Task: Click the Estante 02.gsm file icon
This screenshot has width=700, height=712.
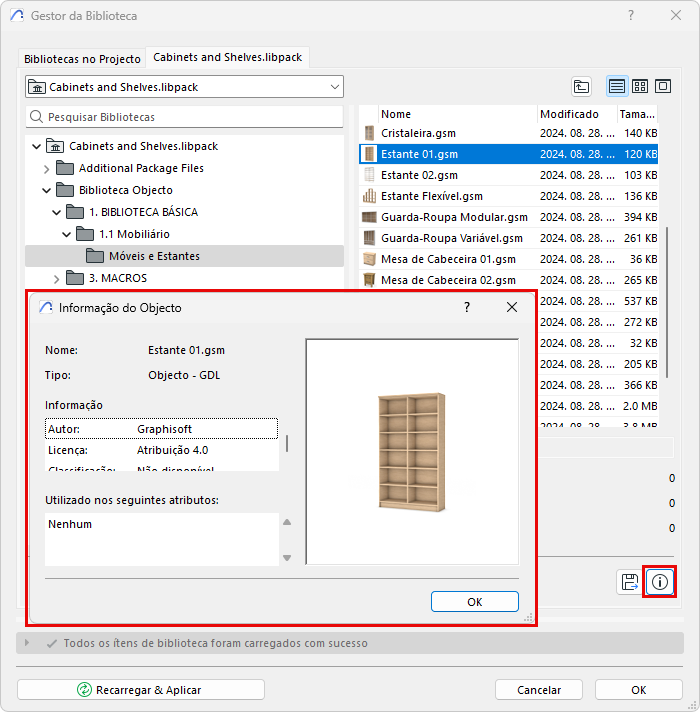Action: click(370, 175)
